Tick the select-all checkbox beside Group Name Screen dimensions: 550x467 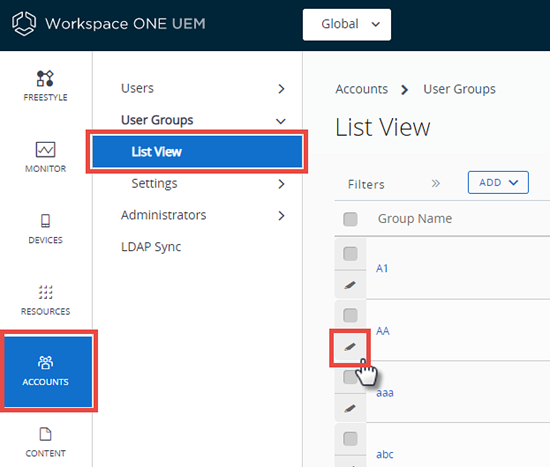(350, 219)
